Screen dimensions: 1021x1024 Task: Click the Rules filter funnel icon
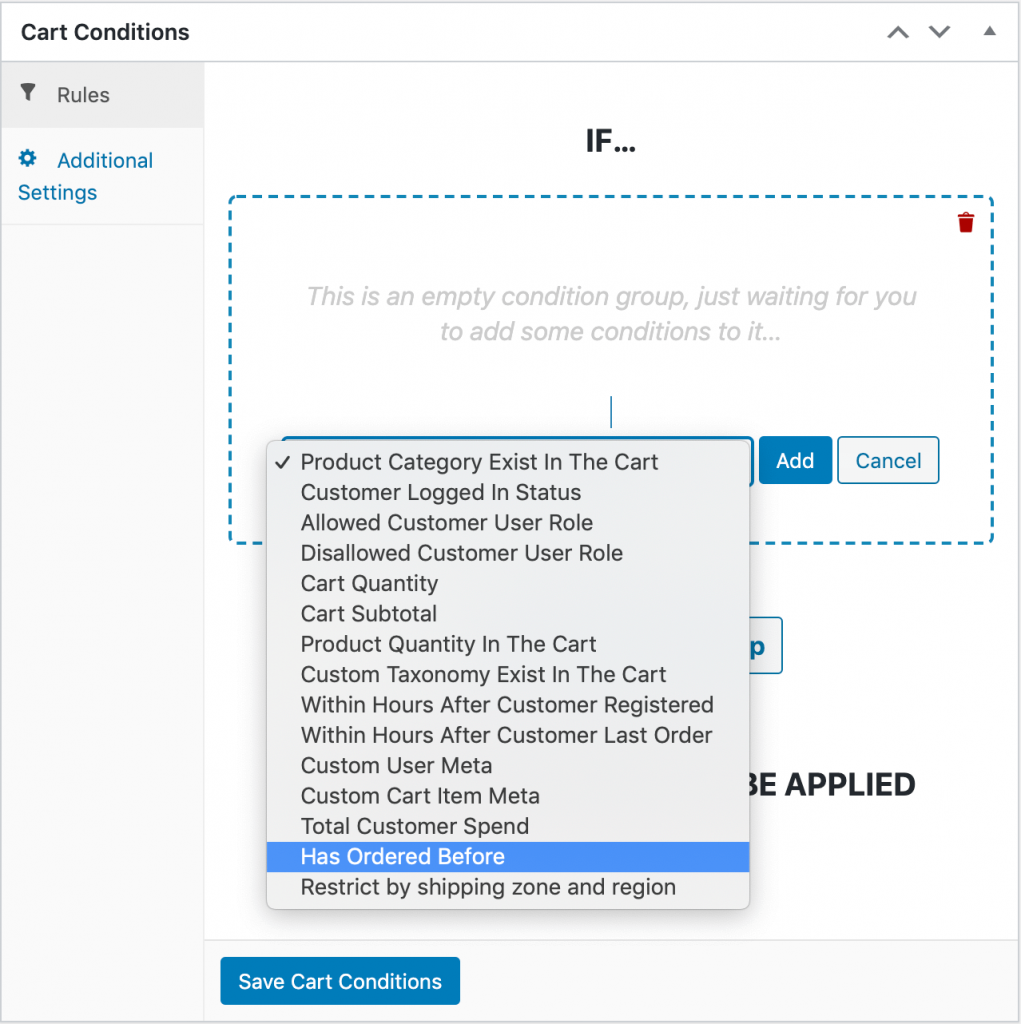tap(27, 93)
